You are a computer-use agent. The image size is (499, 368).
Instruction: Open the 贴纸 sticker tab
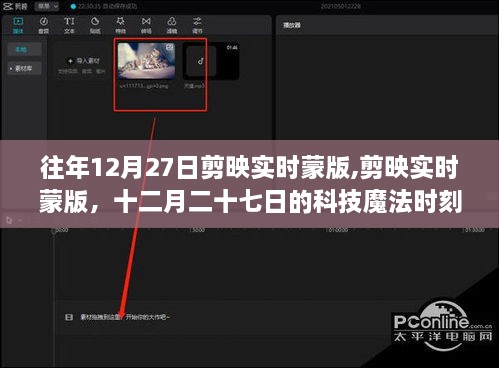95,26
